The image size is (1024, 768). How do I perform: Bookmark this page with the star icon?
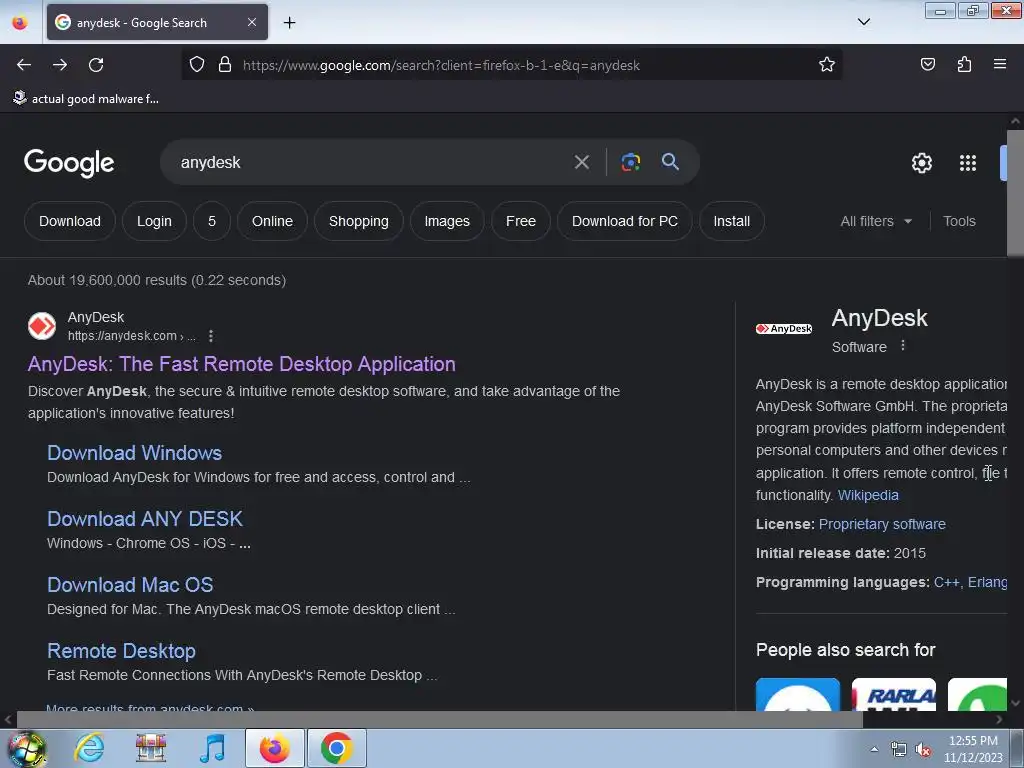pyautogui.click(x=827, y=65)
